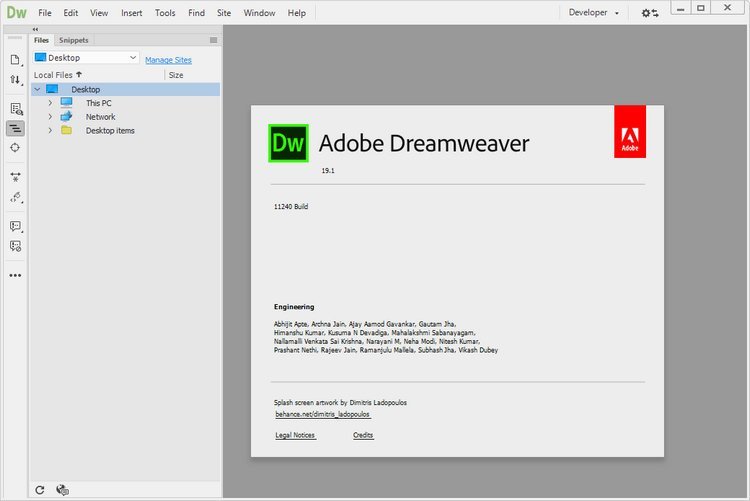
Task: Click the 19.1 version text
Action: (328, 170)
